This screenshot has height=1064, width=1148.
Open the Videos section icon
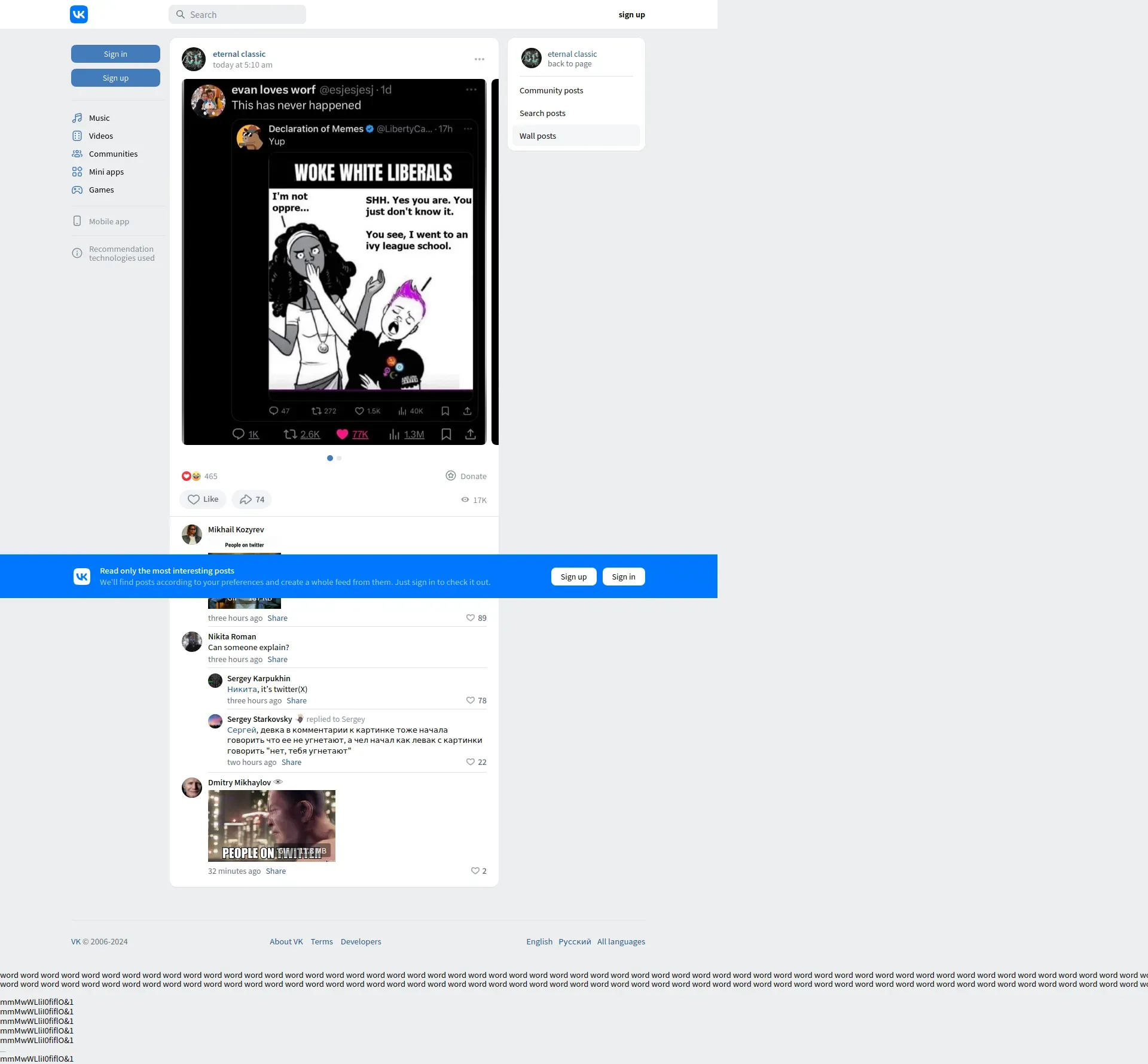coord(77,136)
